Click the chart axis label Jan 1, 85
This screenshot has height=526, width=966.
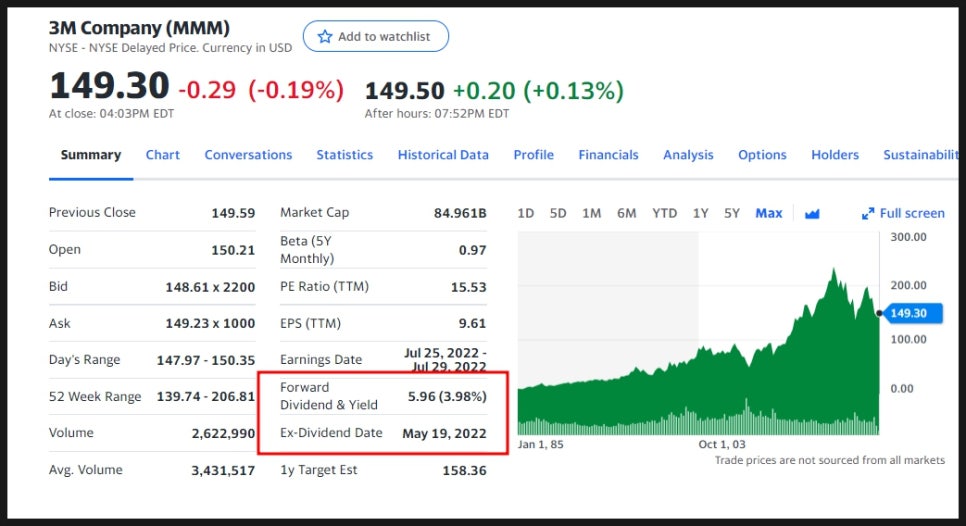click(540, 444)
